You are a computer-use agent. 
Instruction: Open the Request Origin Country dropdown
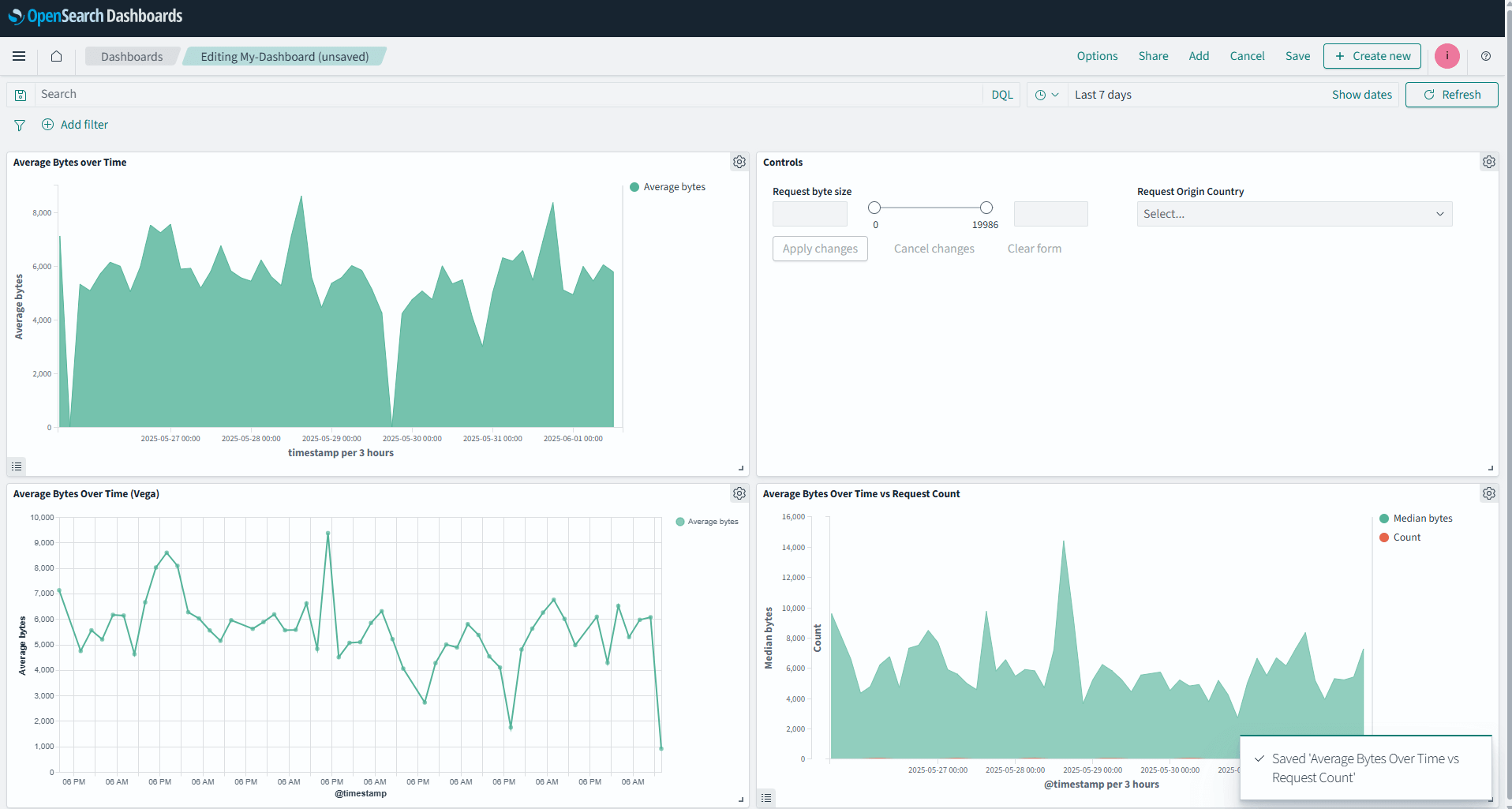coord(1293,213)
